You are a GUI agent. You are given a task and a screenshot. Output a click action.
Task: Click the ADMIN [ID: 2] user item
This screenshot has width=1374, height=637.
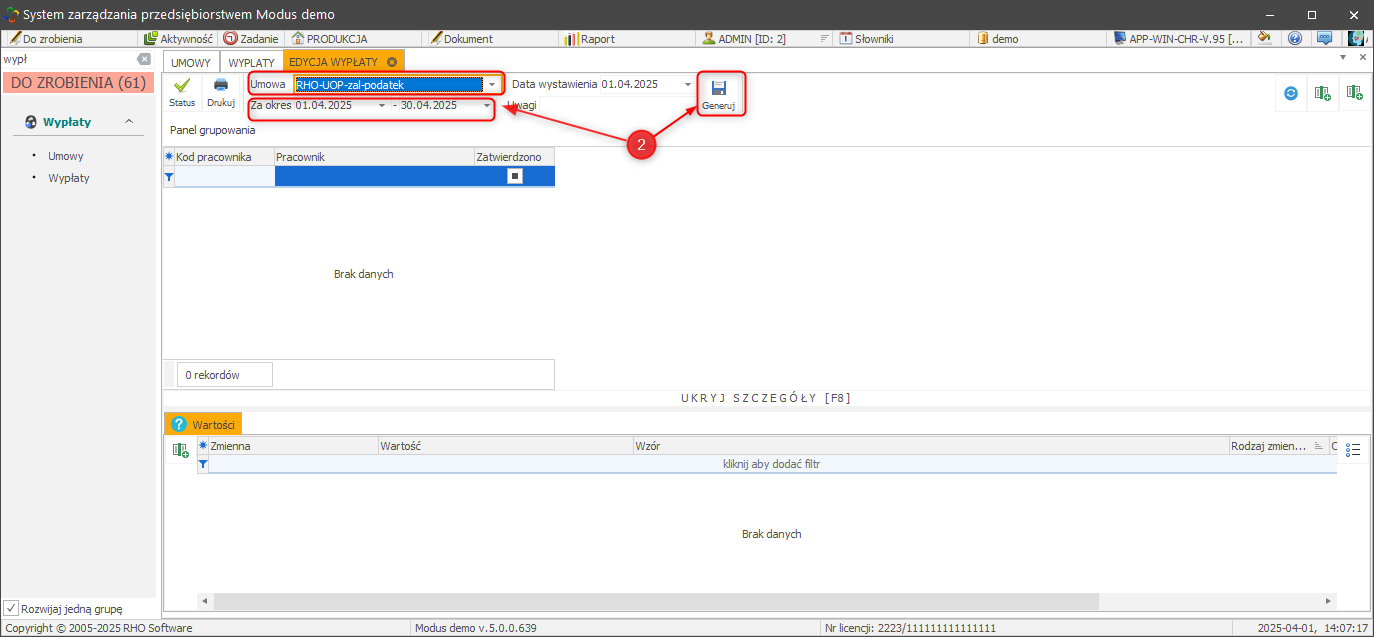(x=744, y=38)
